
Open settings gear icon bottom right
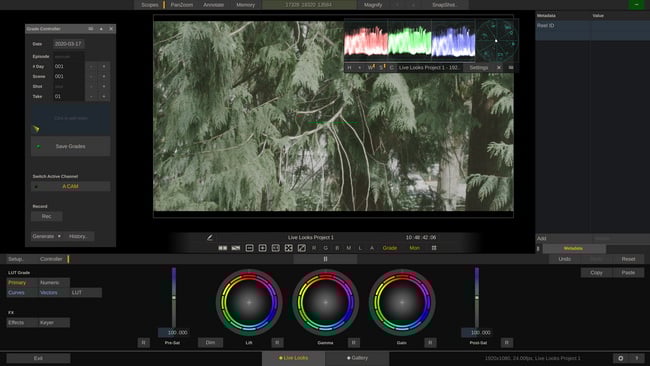pos(621,358)
